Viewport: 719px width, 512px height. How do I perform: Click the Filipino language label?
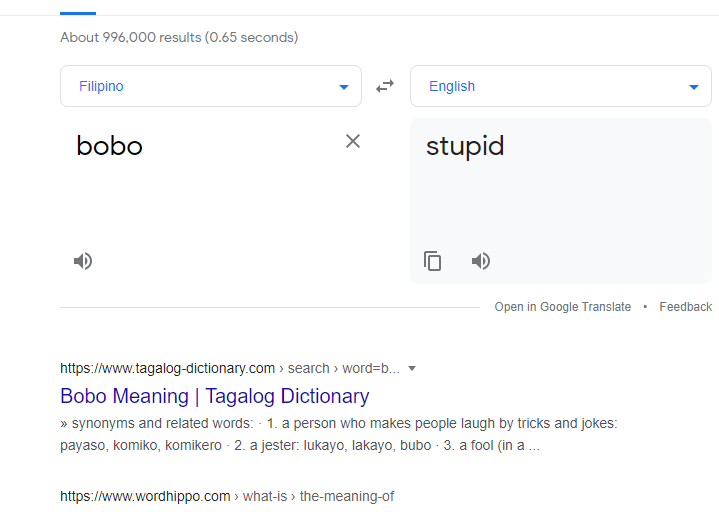pyautogui.click(x=101, y=86)
